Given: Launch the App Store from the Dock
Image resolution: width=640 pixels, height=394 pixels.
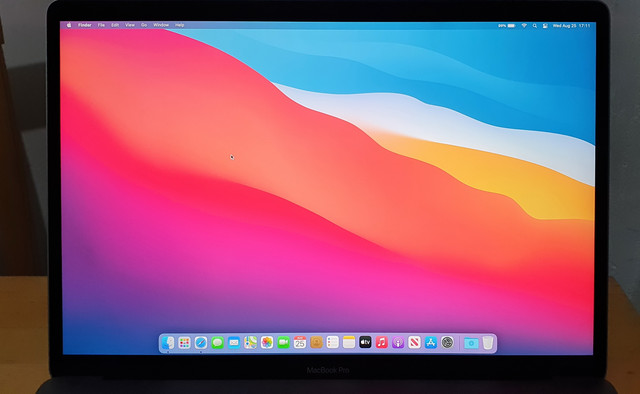Looking at the screenshot, I should [431, 343].
